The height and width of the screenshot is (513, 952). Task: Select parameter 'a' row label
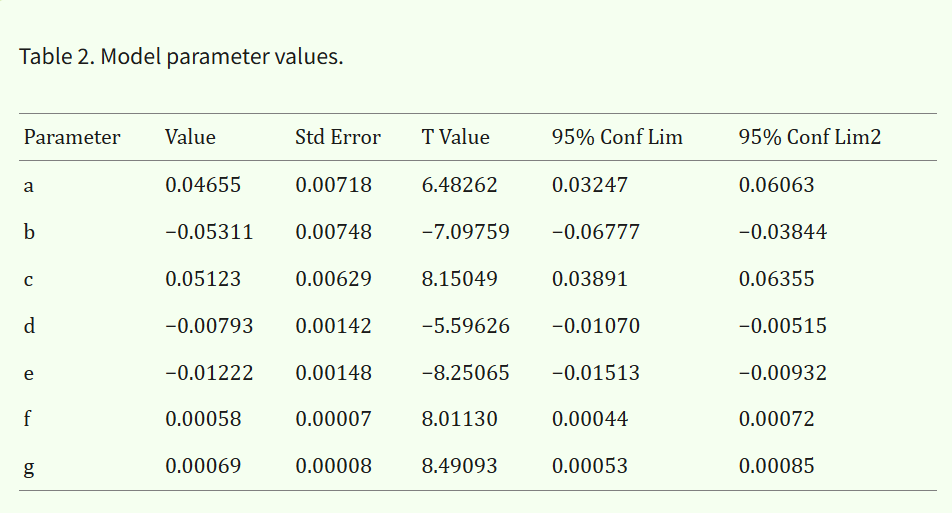pyautogui.click(x=29, y=186)
